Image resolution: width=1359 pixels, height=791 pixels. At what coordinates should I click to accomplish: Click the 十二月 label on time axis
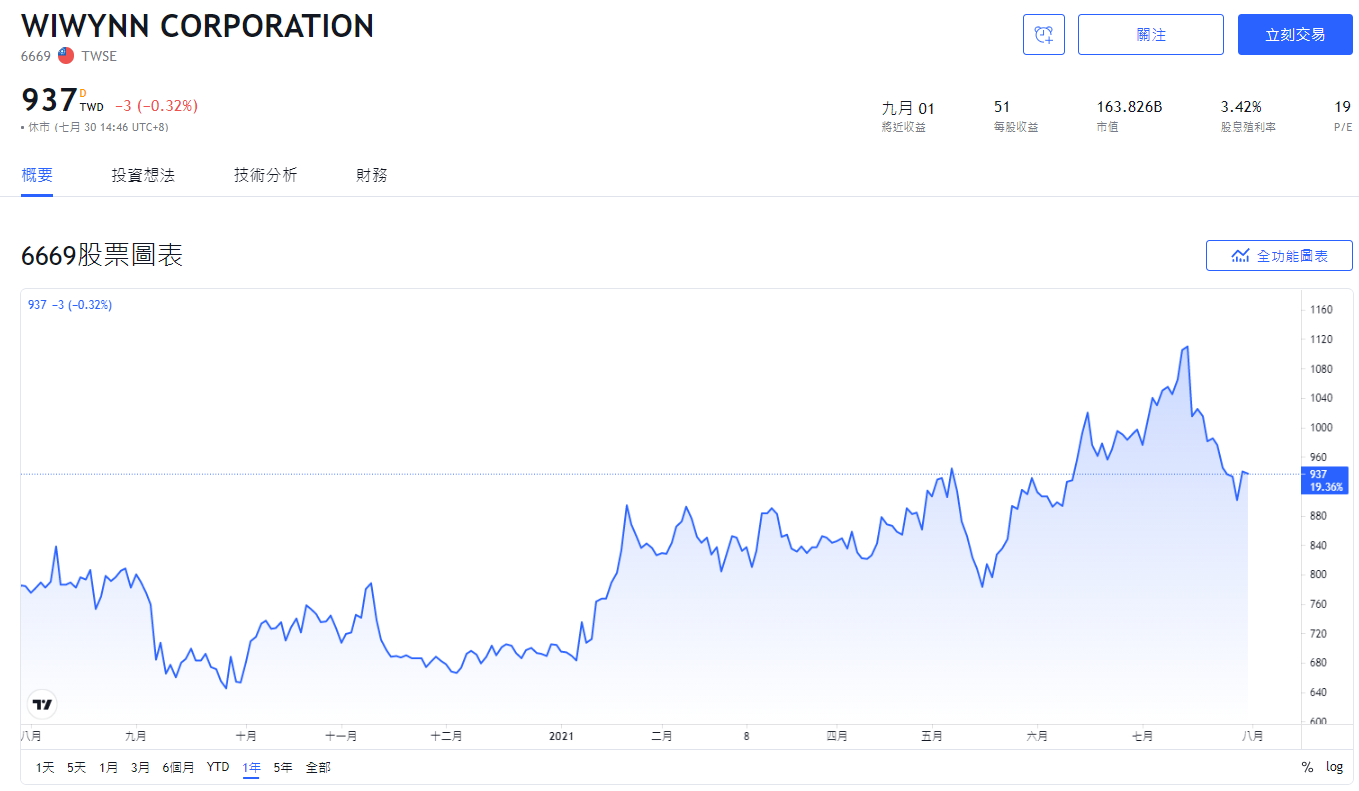tap(446, 736)
